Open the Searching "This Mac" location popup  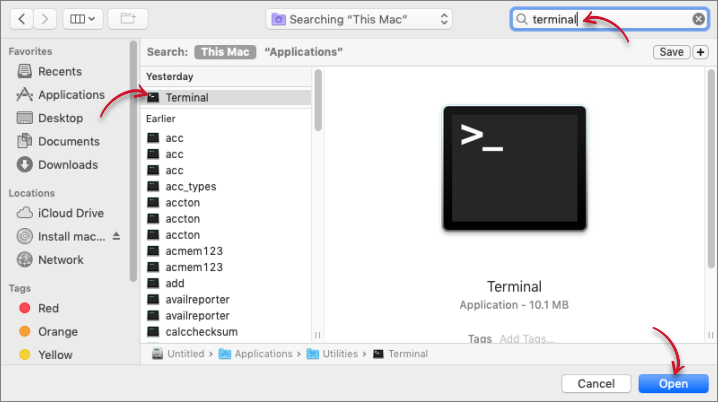tap(359, 19)
